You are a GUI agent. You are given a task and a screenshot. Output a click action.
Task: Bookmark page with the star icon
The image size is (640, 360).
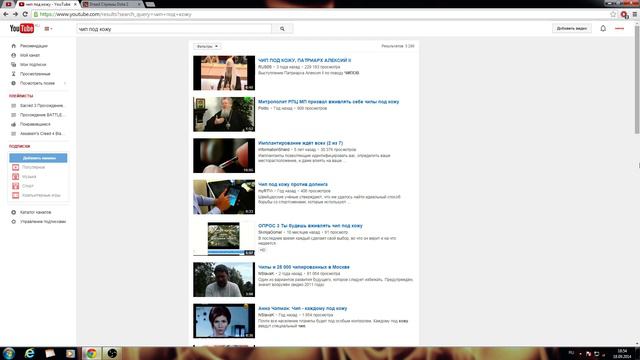coord(613,14)
